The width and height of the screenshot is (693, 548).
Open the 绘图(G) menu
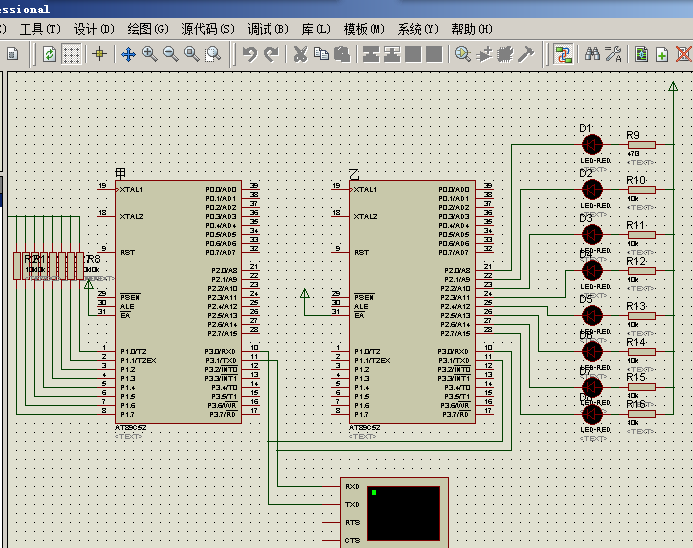148,29
